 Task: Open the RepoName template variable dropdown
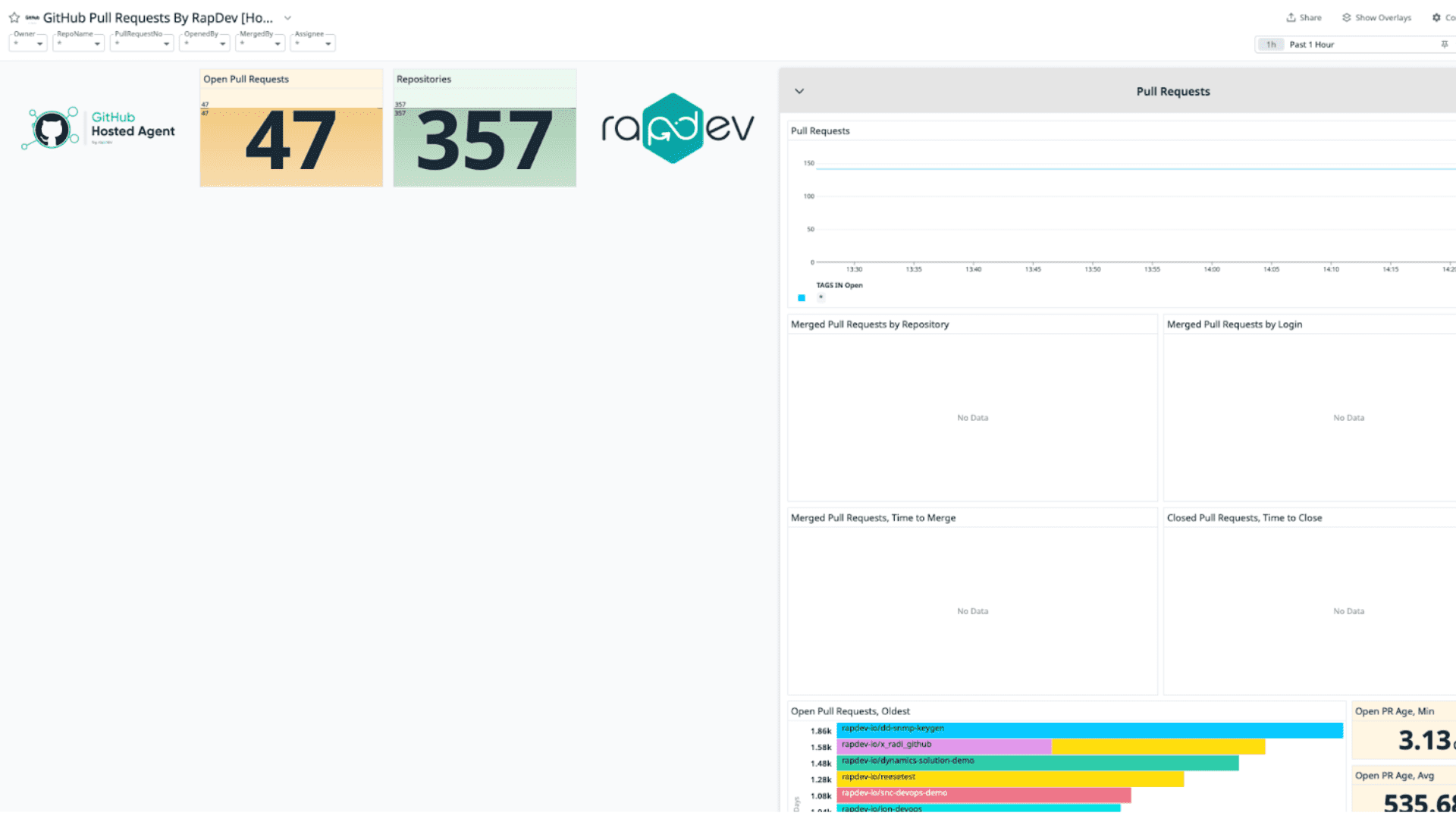tap(78, 43)
